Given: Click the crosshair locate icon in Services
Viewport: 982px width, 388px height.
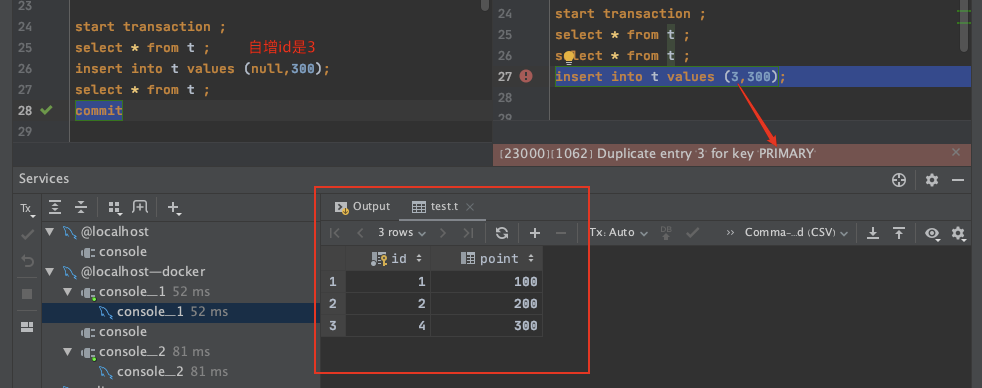Looking at the screenshot, I should click(899, 180).
